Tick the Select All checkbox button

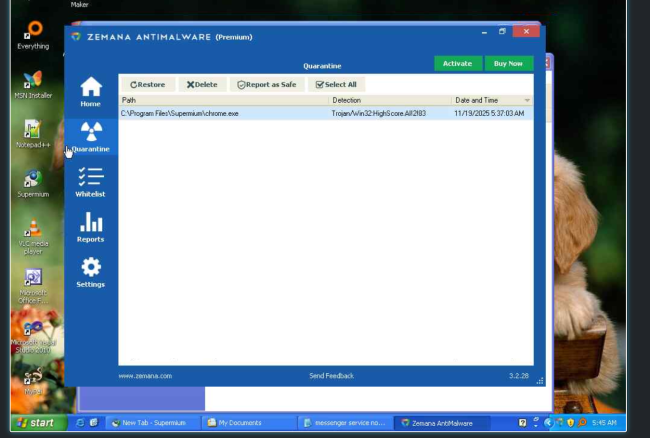pyautogui.click(x=336, y=85)
